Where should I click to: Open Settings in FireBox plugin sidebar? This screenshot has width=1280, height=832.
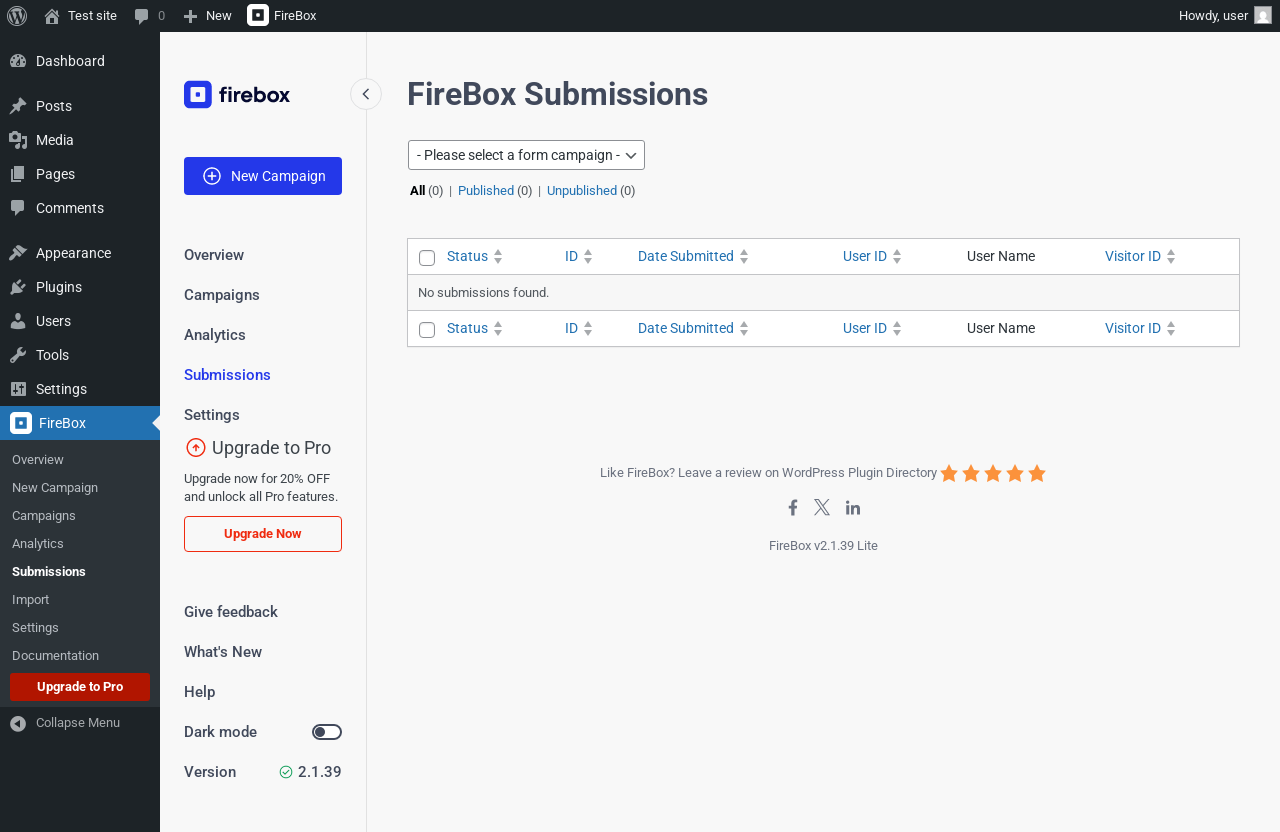(212, 415)
